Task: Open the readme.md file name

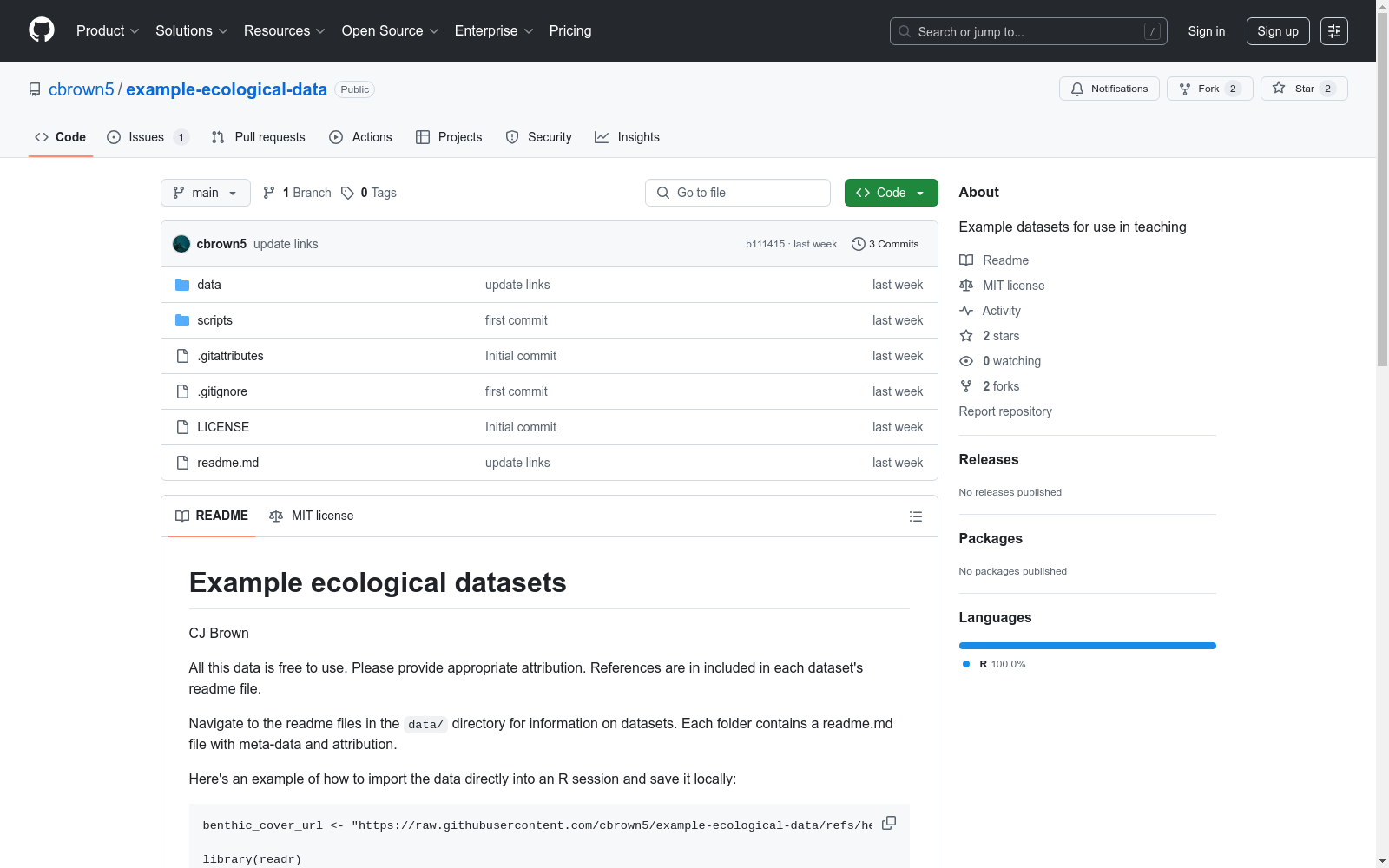Action: coord(227,463)
